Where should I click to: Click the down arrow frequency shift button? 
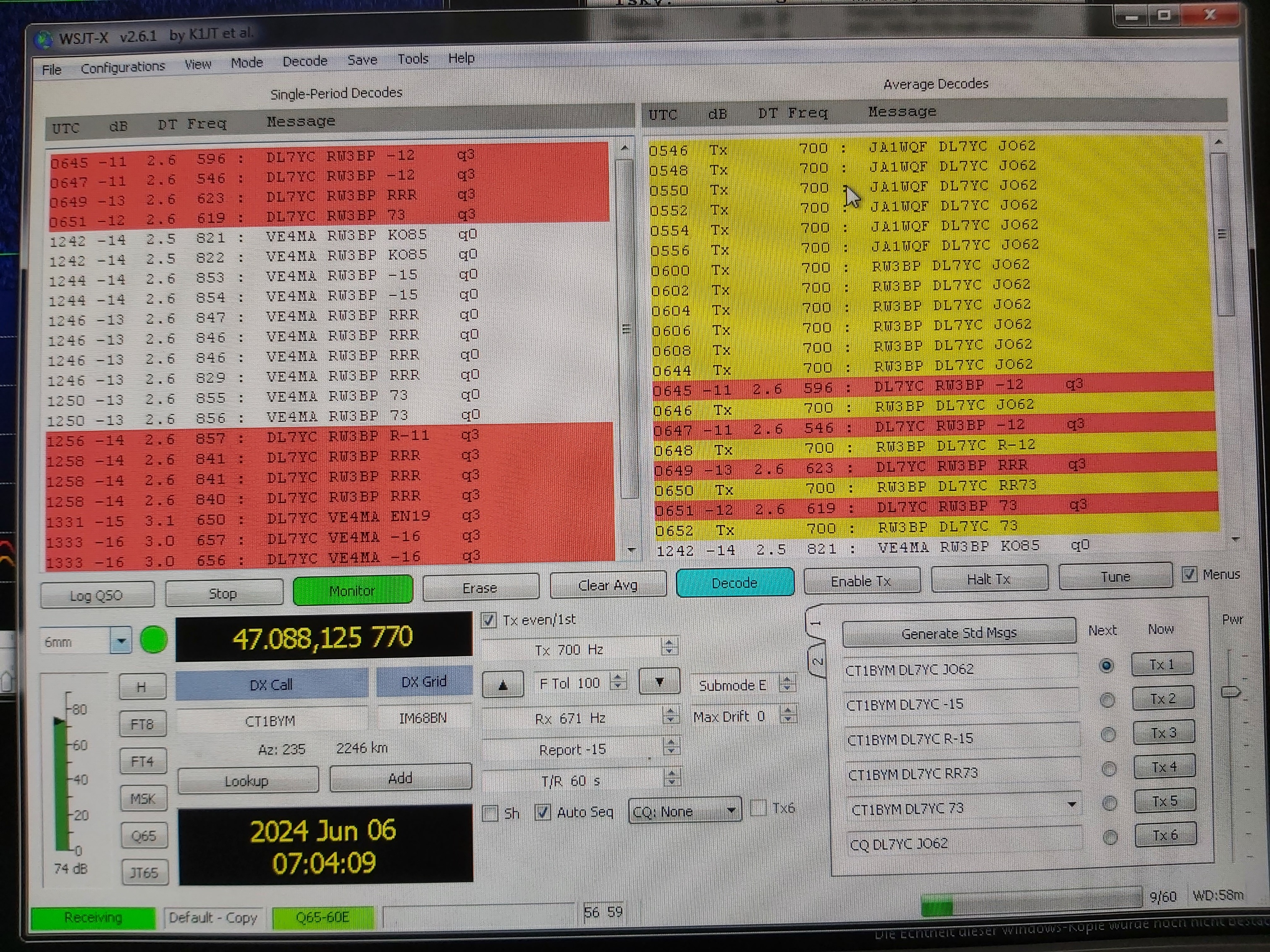click(659, 682)
